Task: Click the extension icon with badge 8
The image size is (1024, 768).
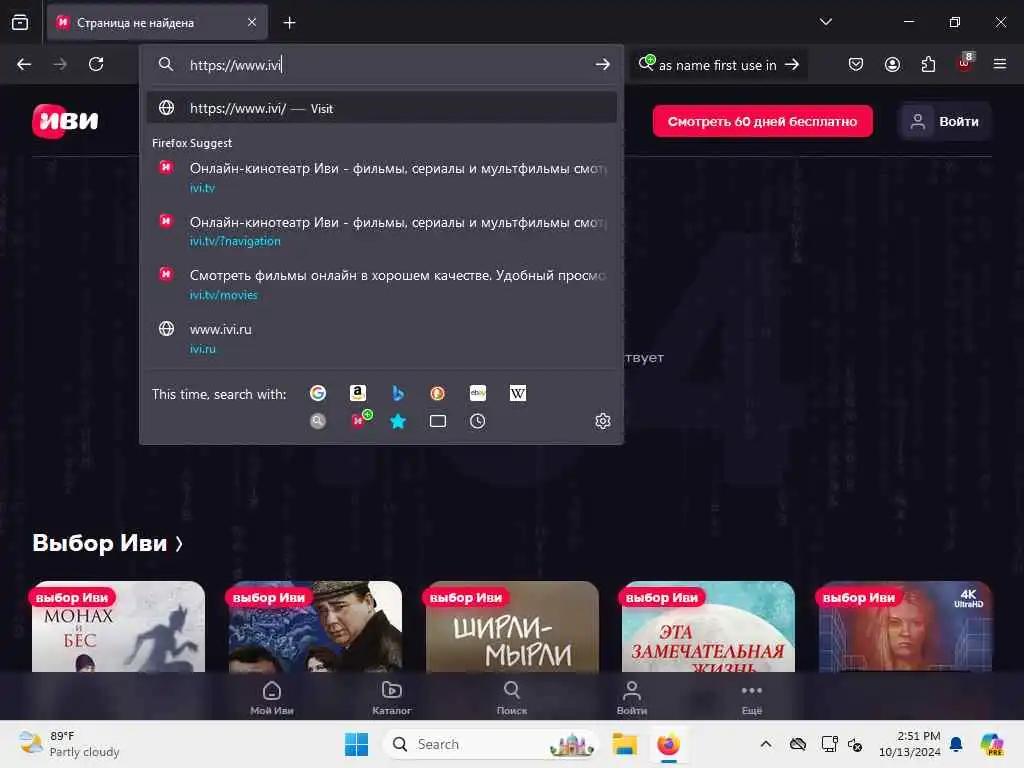Action: point(965,63)
